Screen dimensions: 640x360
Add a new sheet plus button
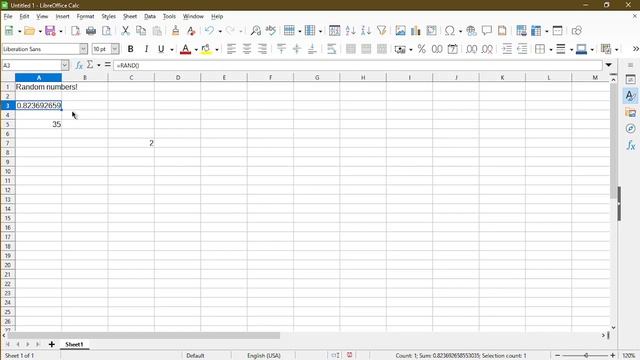tap(51, 344)
